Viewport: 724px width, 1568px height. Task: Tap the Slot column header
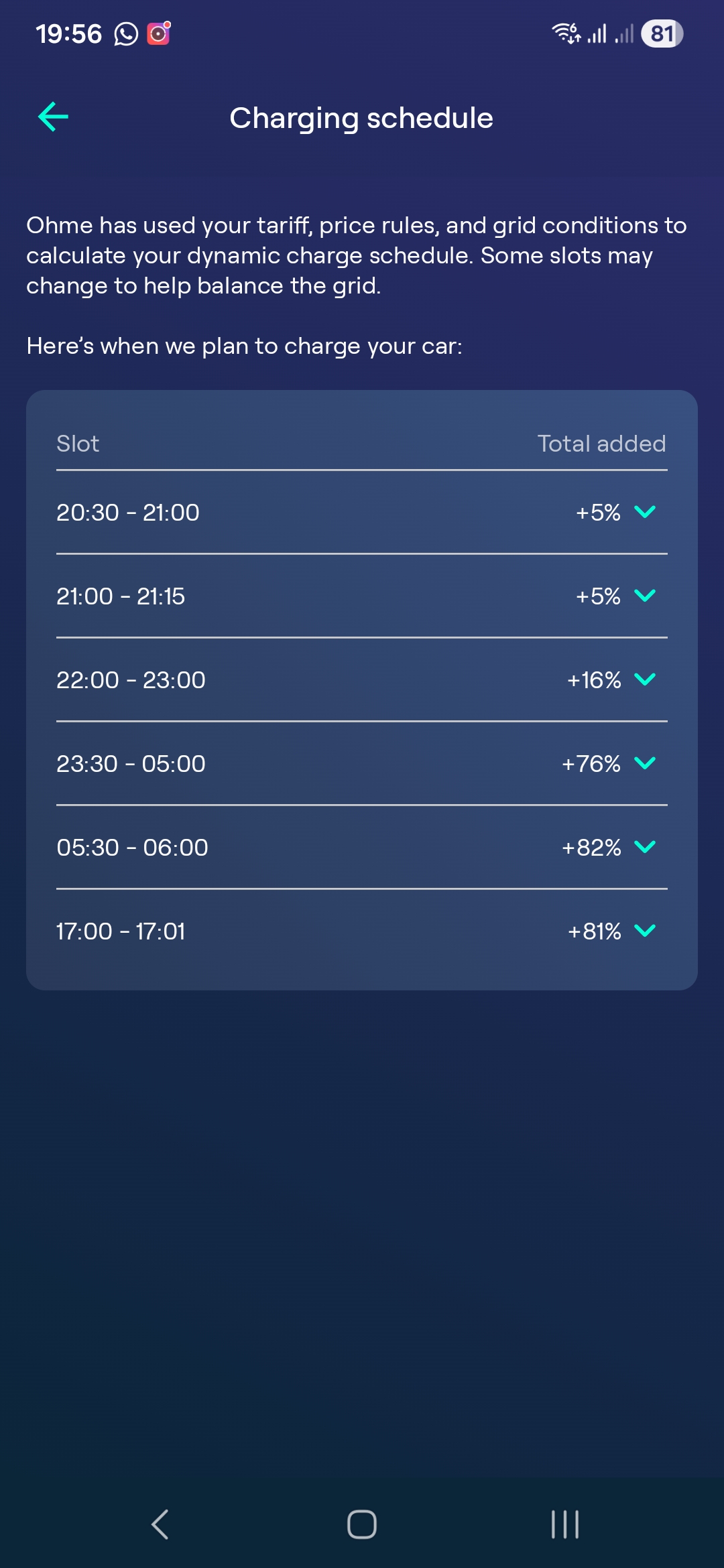click(78, 444)
